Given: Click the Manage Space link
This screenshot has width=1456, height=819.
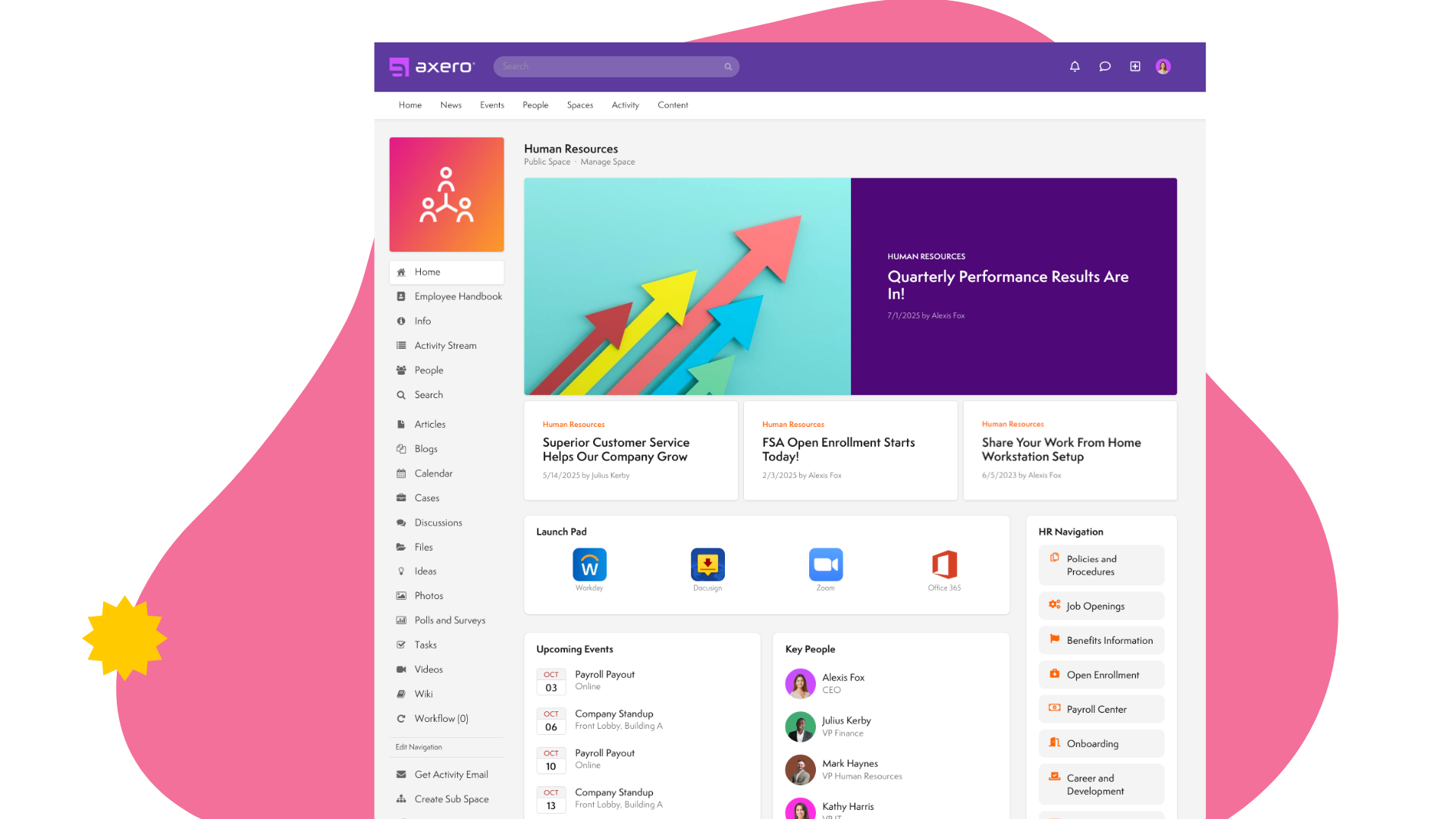Looking at the screenshot, I should (607, 162).
